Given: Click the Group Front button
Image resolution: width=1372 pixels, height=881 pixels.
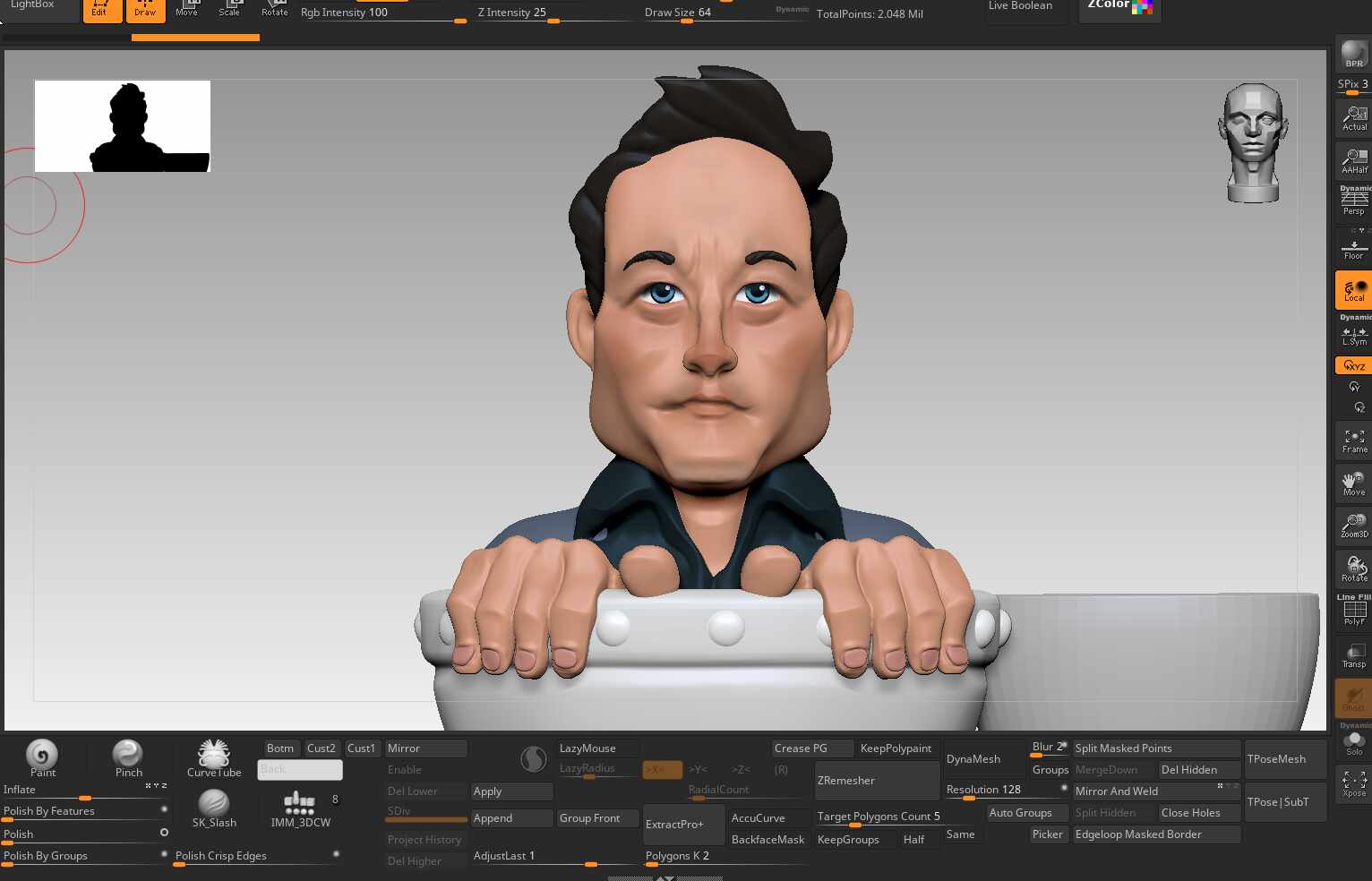Looking at the screenshot, I should click(597, 818).
